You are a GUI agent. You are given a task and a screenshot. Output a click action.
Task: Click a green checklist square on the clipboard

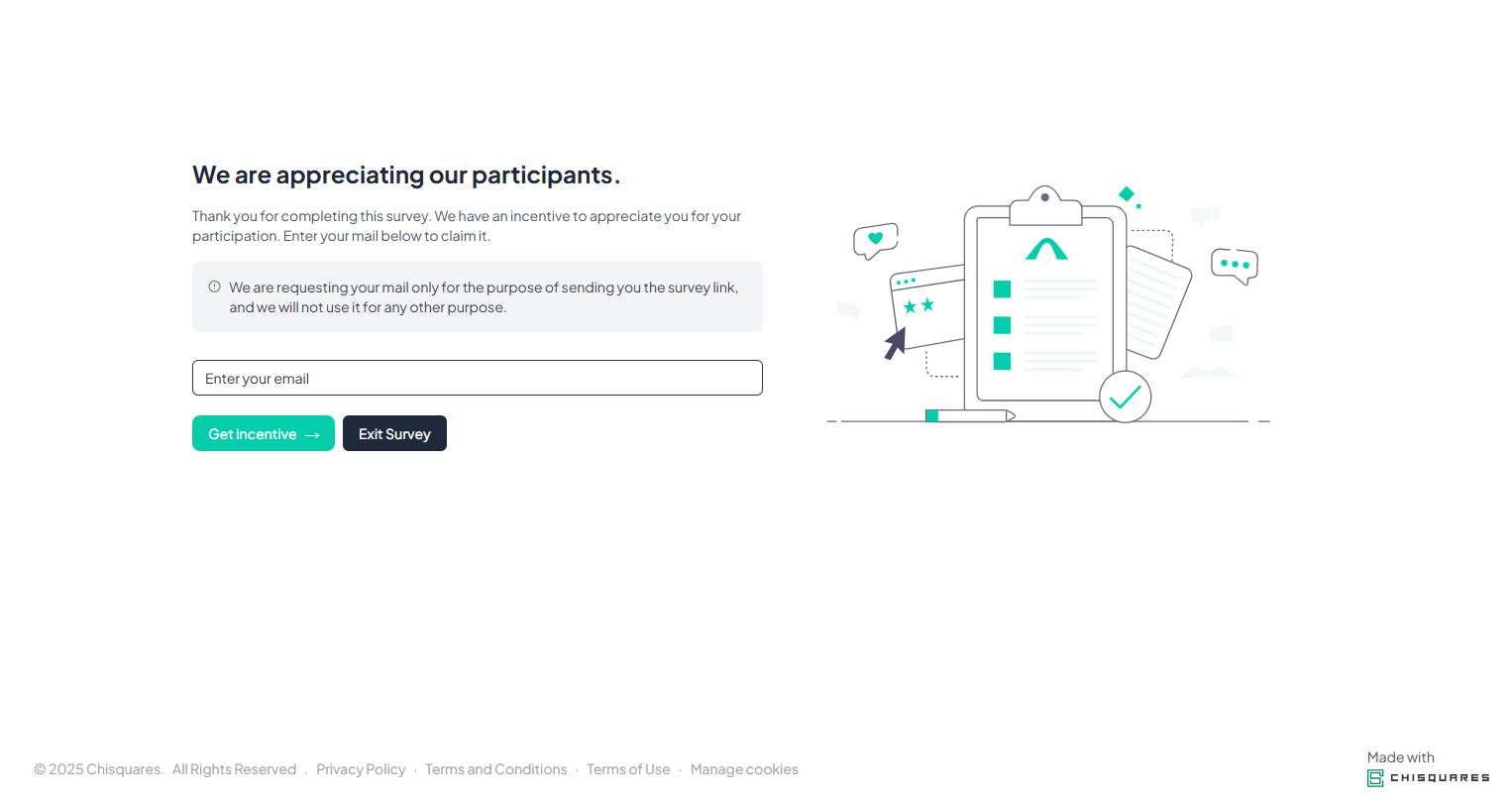tap(1002, 289)
